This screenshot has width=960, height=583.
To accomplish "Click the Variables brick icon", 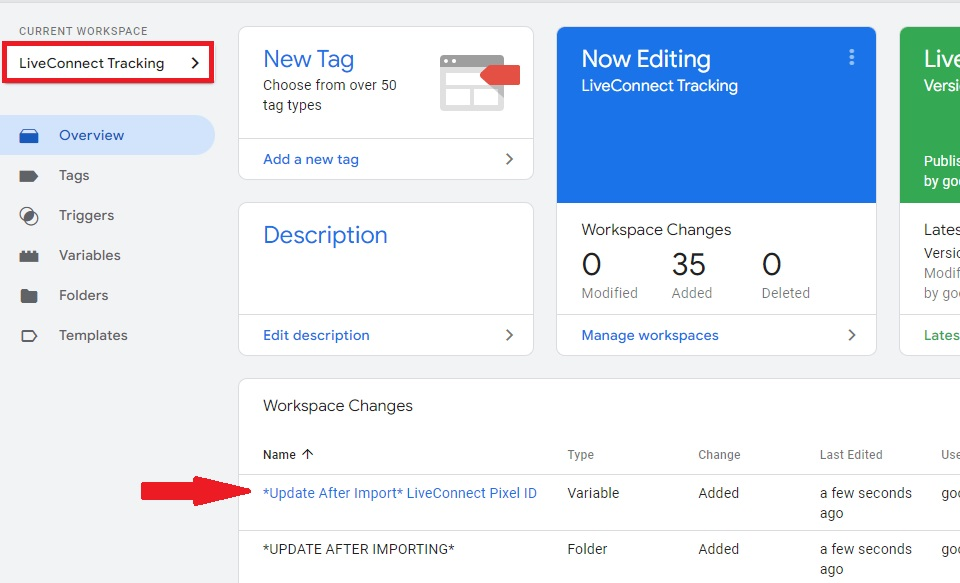I will click(x=29, y=256).
